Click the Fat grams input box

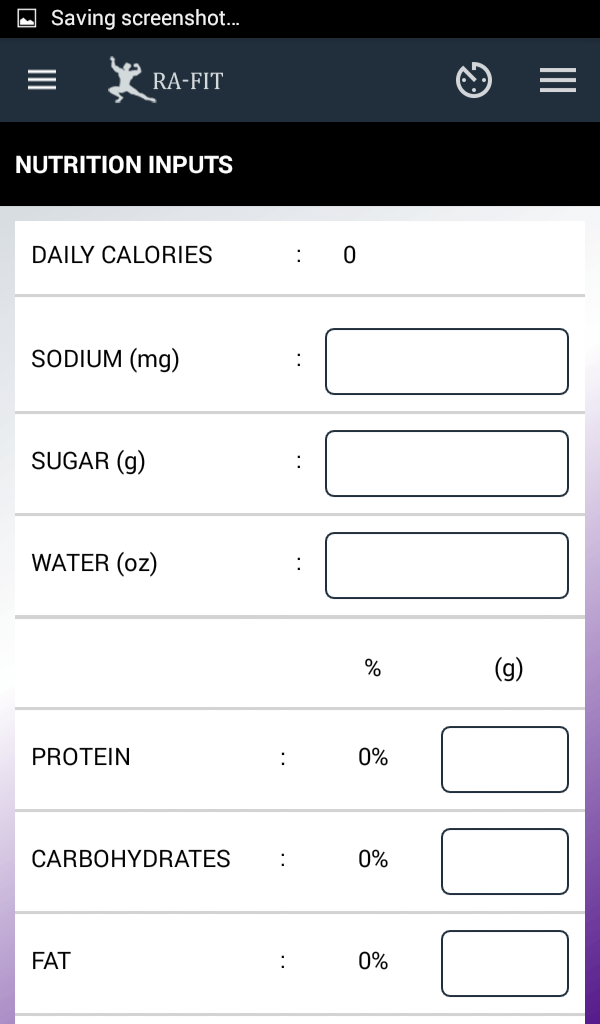[x=505, y=963]
